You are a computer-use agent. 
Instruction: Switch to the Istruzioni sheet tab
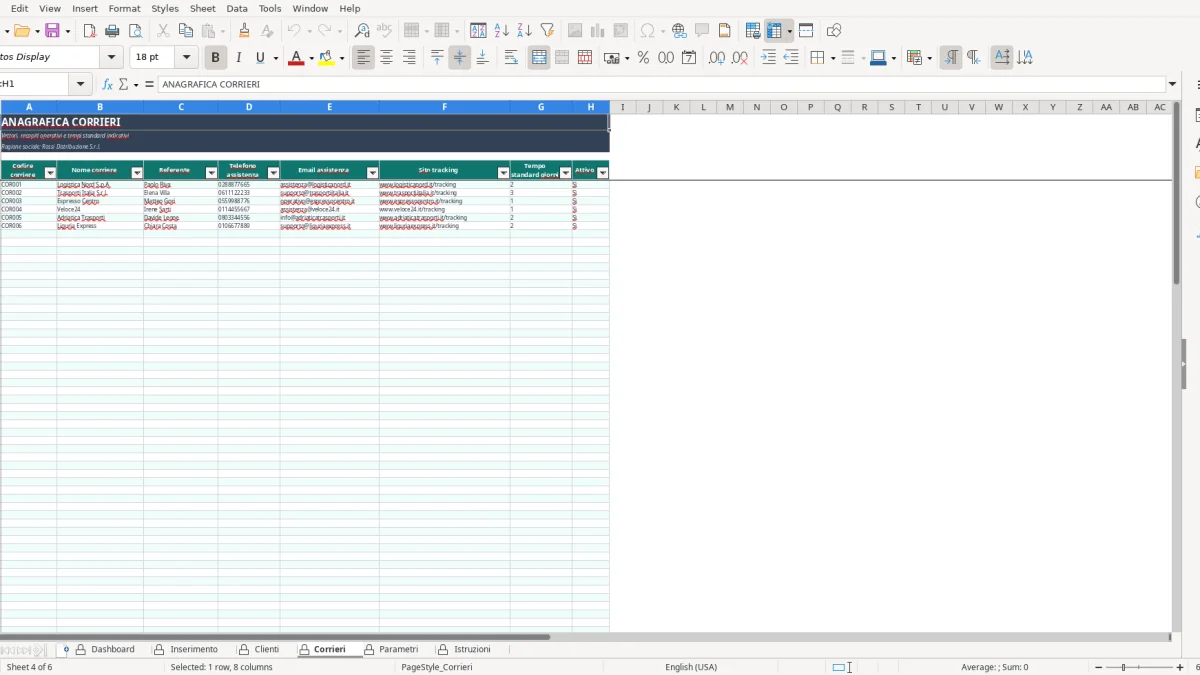[465, 650]
